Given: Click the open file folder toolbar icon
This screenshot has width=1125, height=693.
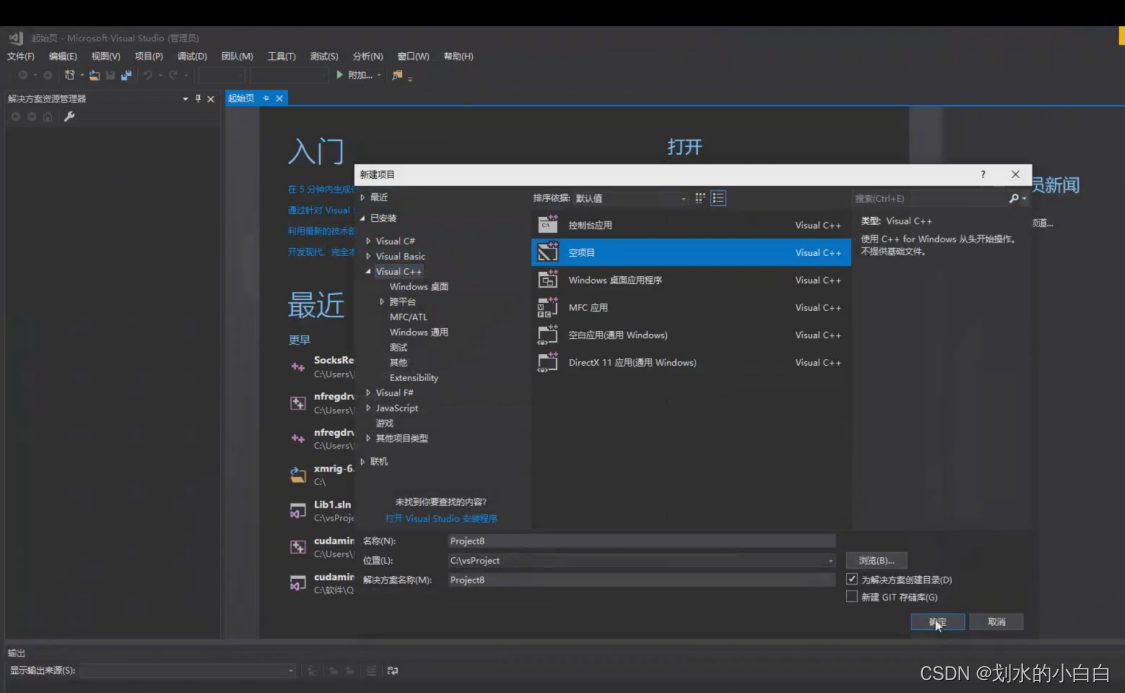Looking at the screenshot, I should (94, 75).
